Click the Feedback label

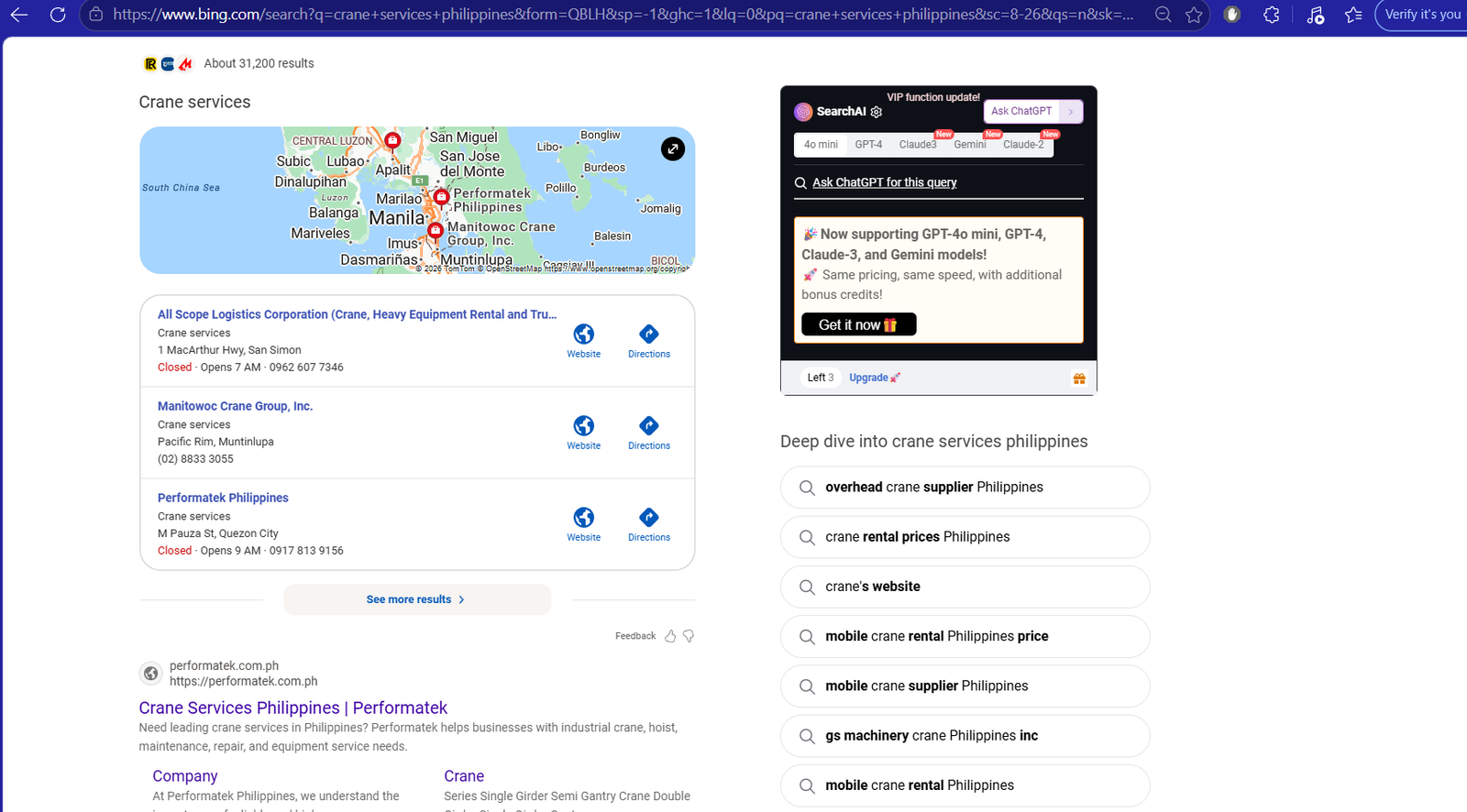635,636
